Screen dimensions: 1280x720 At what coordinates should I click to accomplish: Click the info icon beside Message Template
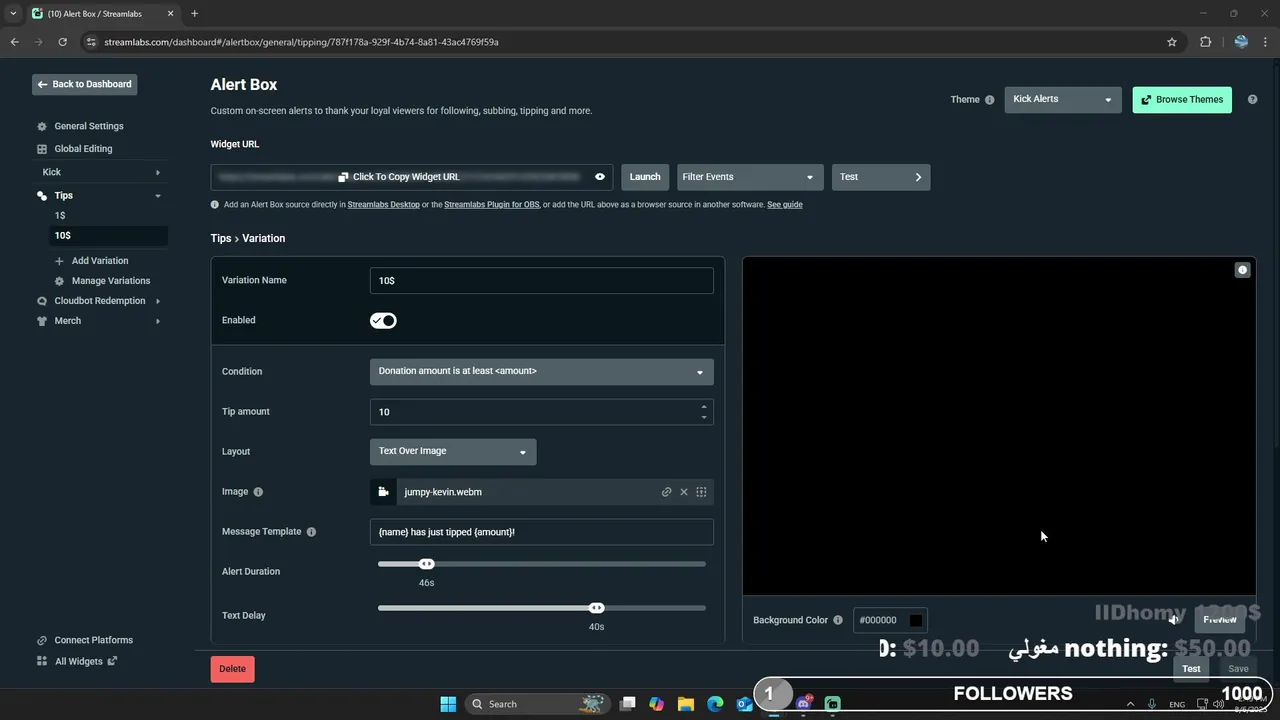click(x=311, y=532)
